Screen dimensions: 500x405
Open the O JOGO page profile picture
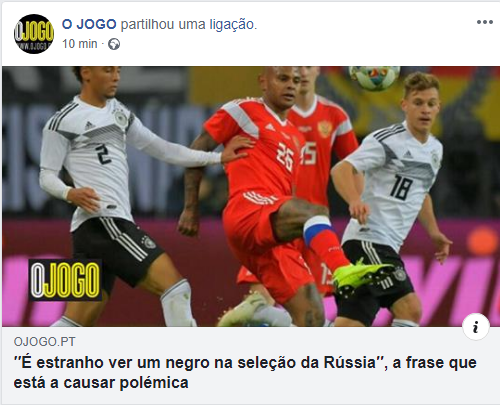click(34, 34)
